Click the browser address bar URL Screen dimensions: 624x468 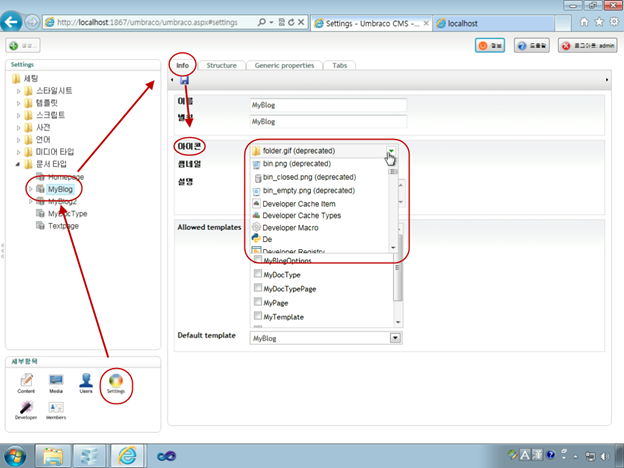pyautogui.click(x=147, y=23)
